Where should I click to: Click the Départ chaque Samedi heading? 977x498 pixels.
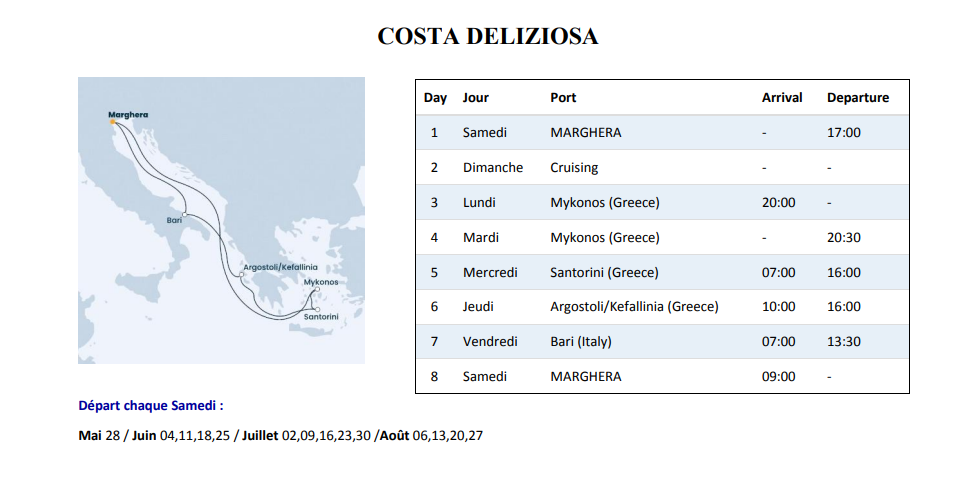tap(151, 406)
